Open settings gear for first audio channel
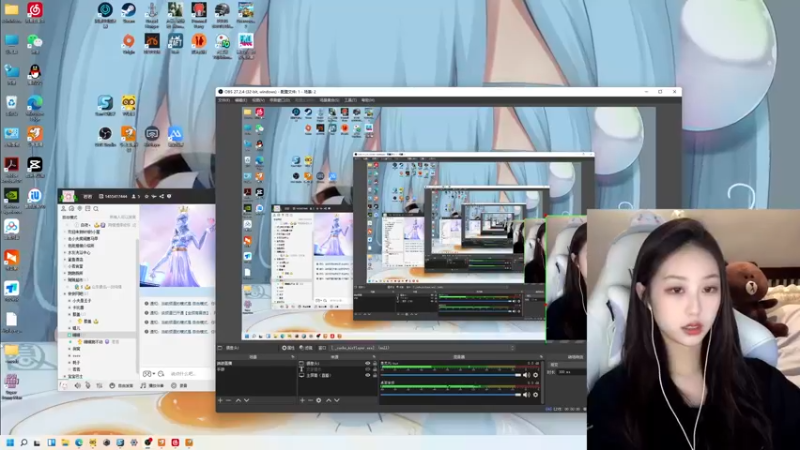Viewport: 800px width, 450px height. (x=535, y=375)
